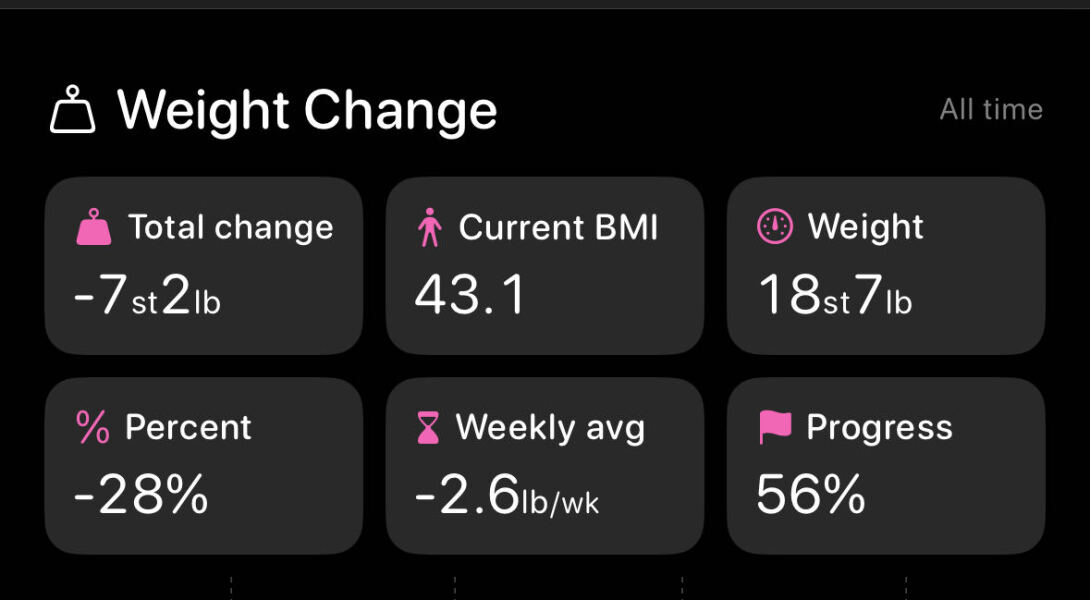
Task: Tap the 56% progress value
Action: coord(810,496)
